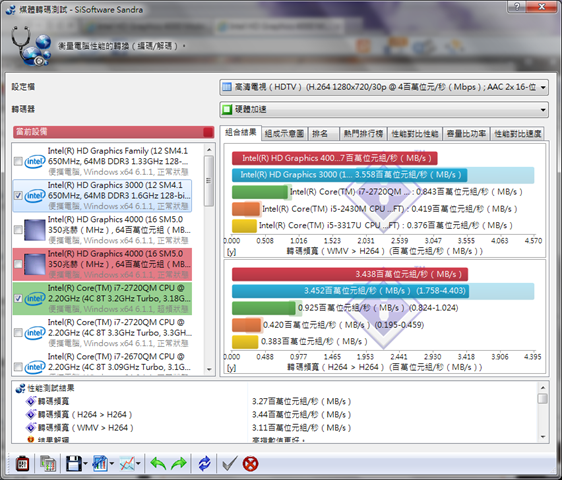The image size is (562, 480).
Task: Check the Intel HD Graphics Family checkbox
Action: click(18, 161)
